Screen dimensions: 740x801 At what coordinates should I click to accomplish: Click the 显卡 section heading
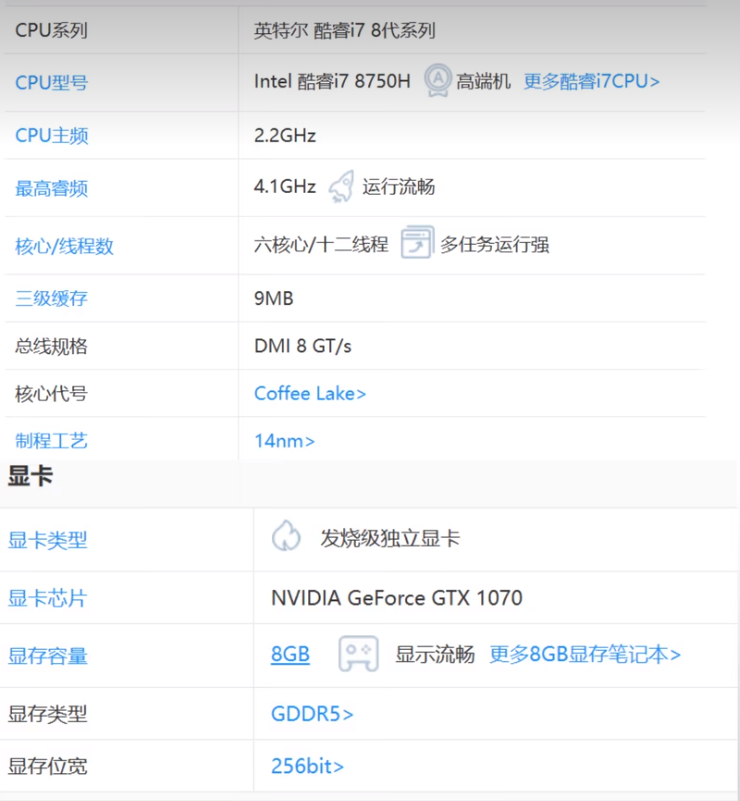coord(31,477)
